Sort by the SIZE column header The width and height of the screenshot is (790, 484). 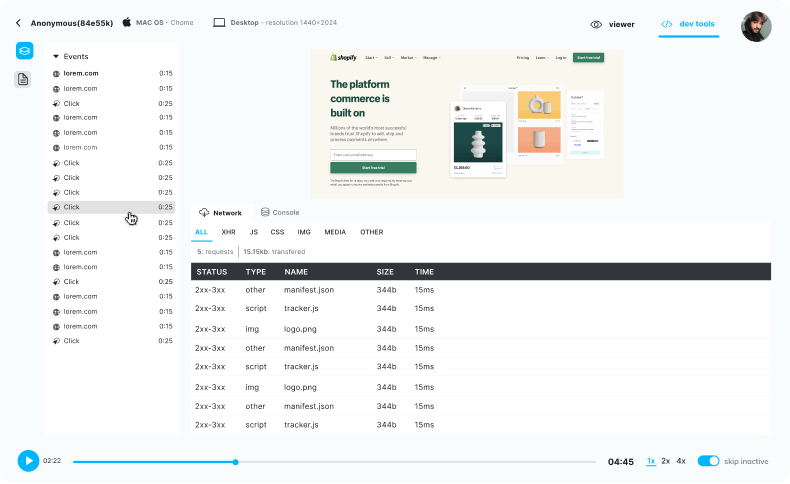(385, 272)
